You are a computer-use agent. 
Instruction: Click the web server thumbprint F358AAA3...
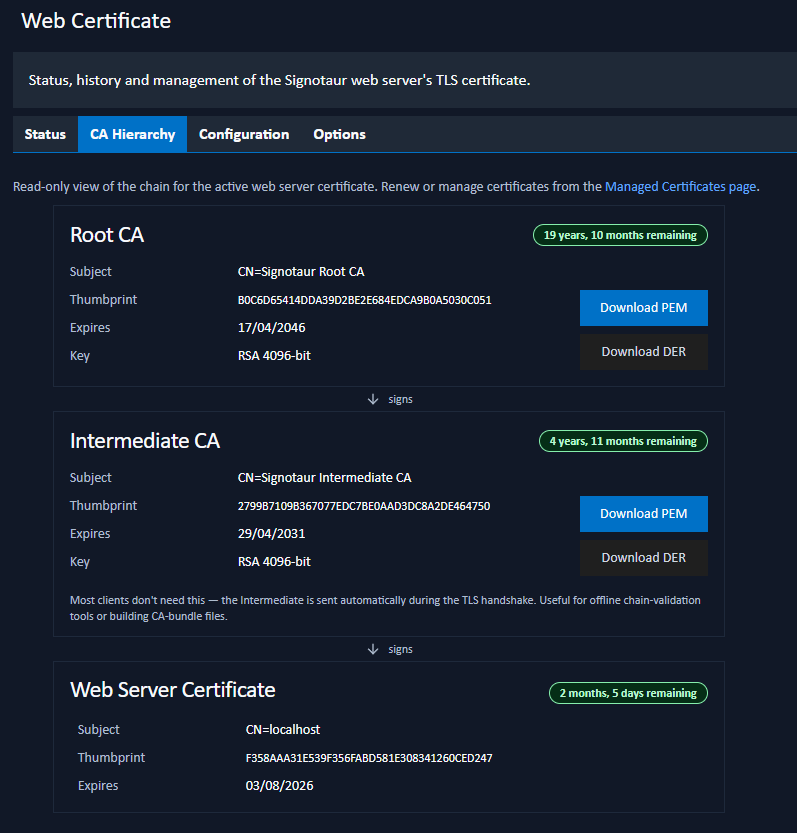[x=369, y=758]
